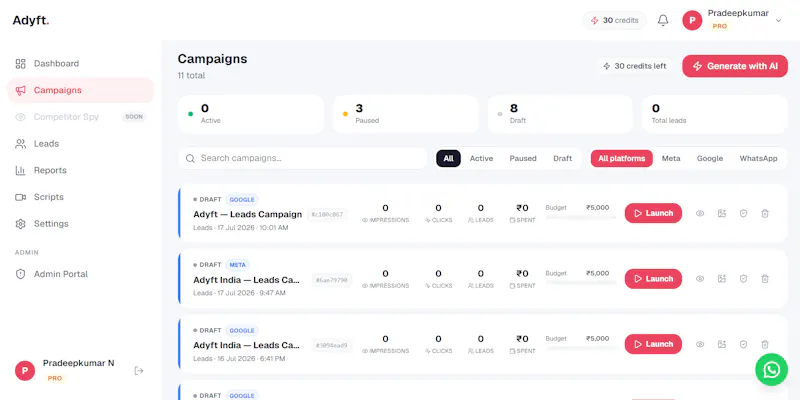Click the Search campaigns input field

coord(302,159)
